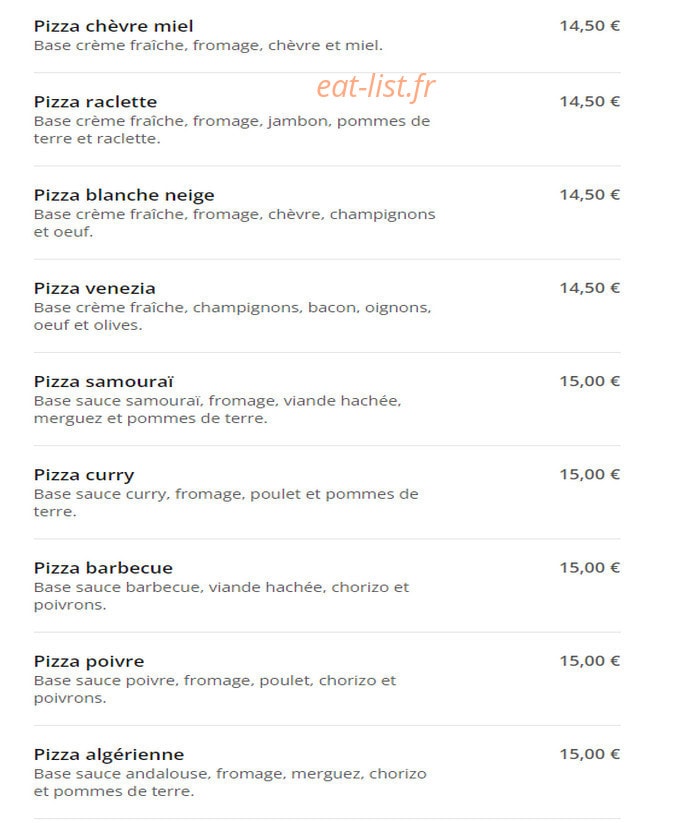Click the Pizza raclette price
The width and height of the screenshot is (687, 828).
pyautogui.click(x=590, y=101)
